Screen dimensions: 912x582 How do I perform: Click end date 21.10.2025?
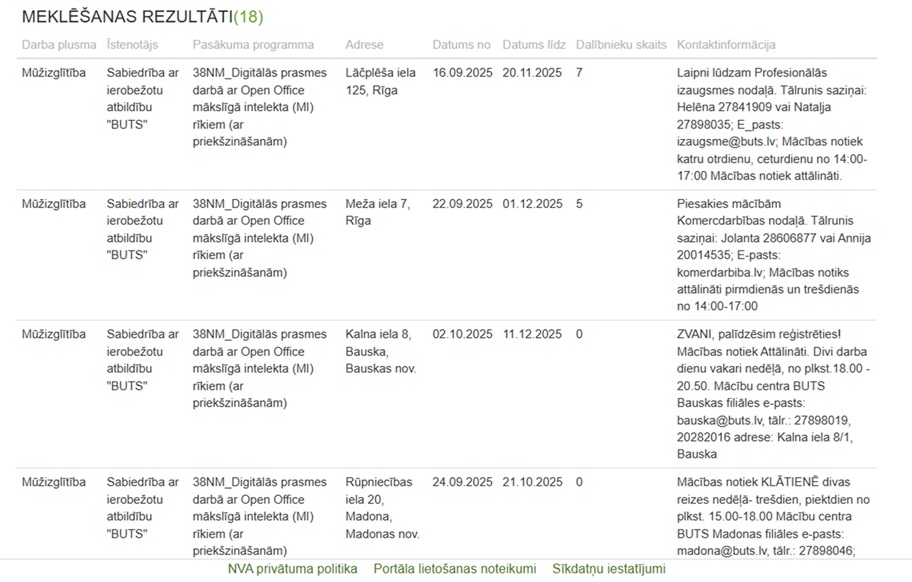(x=532, y=482)
